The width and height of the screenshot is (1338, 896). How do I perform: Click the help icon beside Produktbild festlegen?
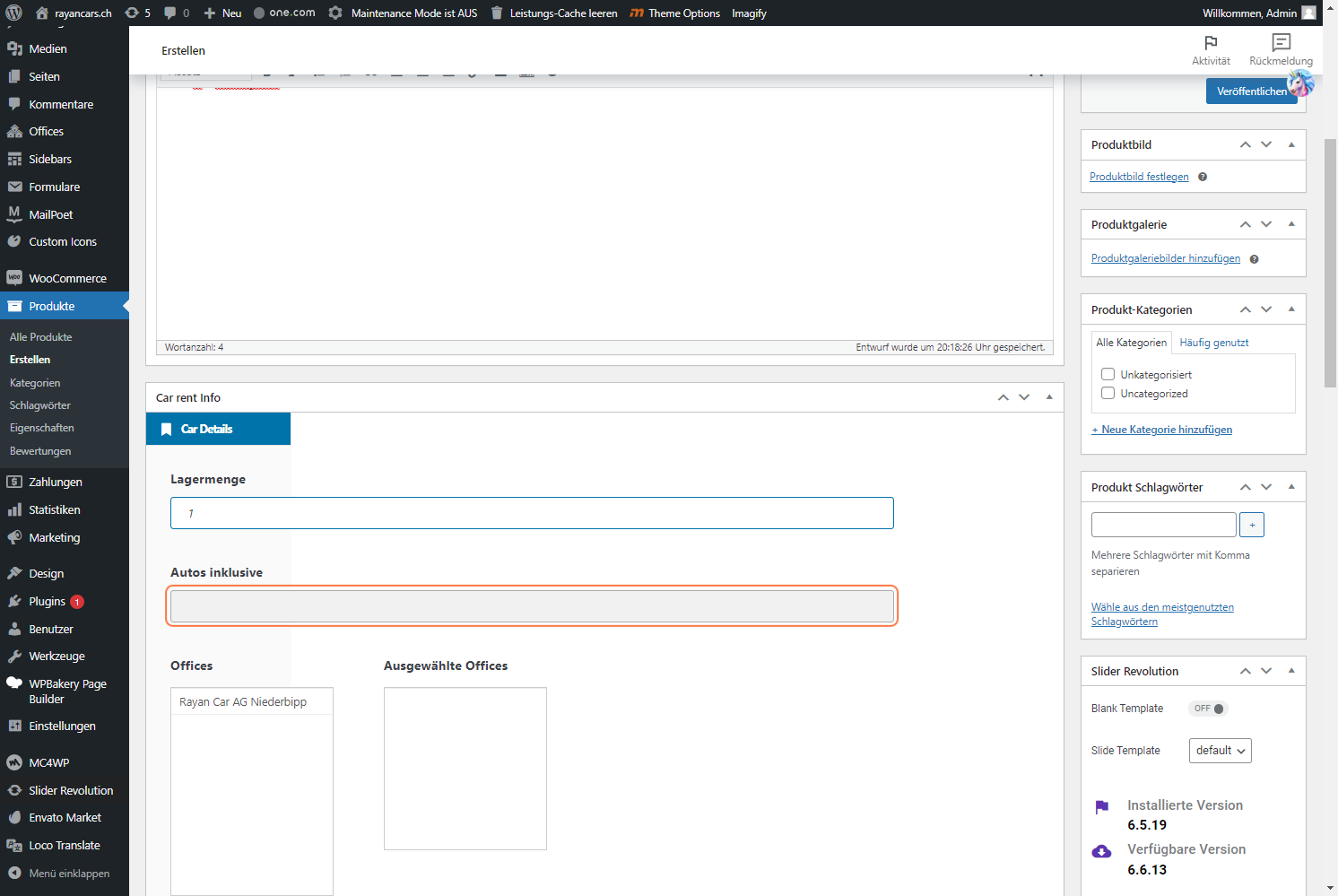click(x=1203, y=177)
